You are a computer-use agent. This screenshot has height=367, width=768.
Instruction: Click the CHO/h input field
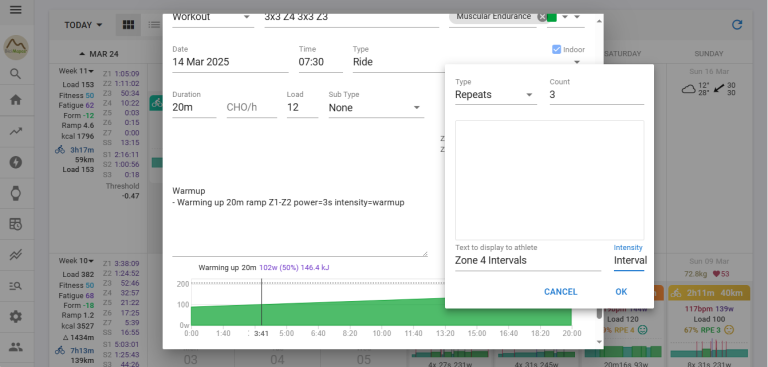pos(251,107)
